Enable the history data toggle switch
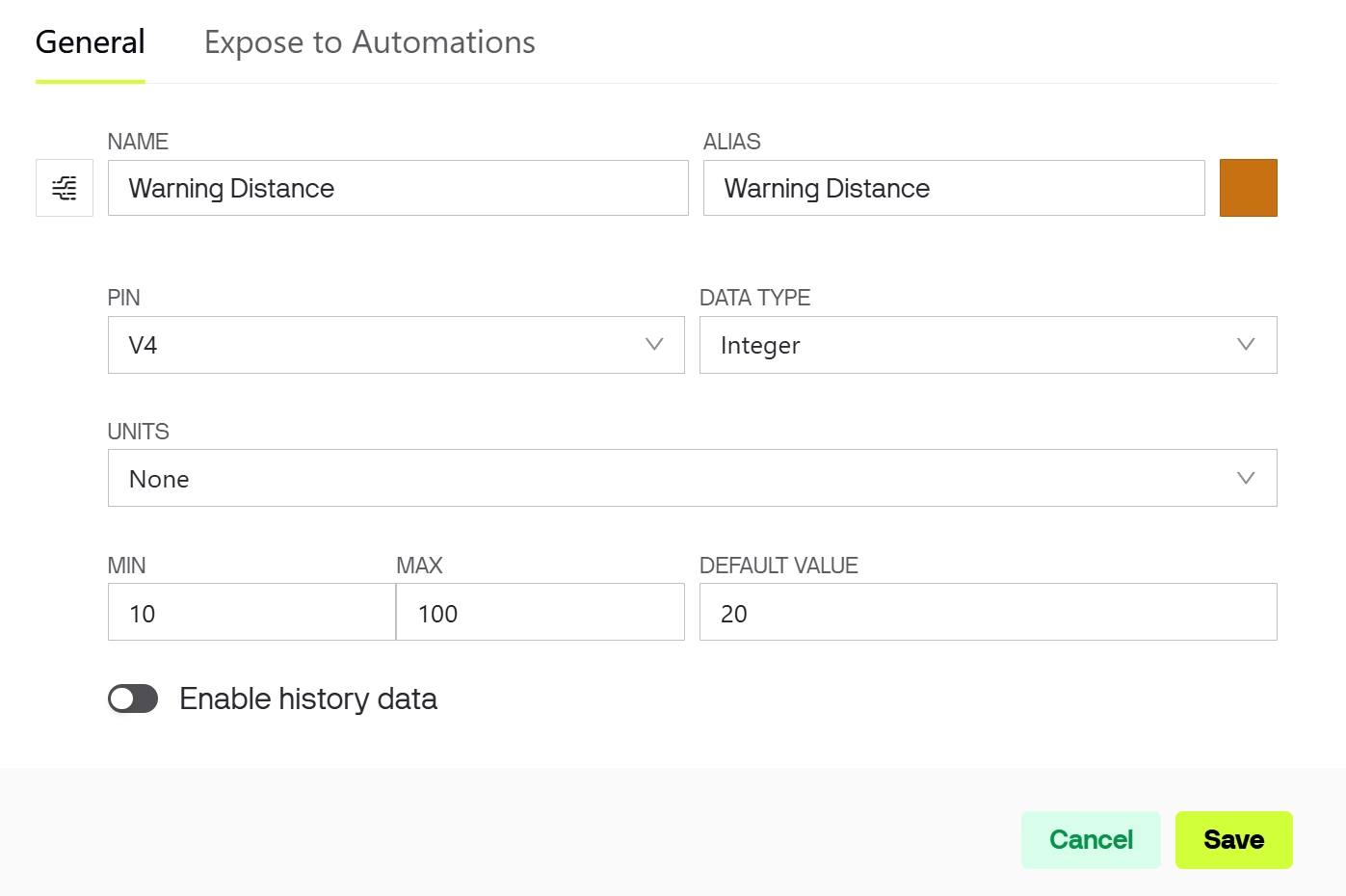 [x=133, y=698]
